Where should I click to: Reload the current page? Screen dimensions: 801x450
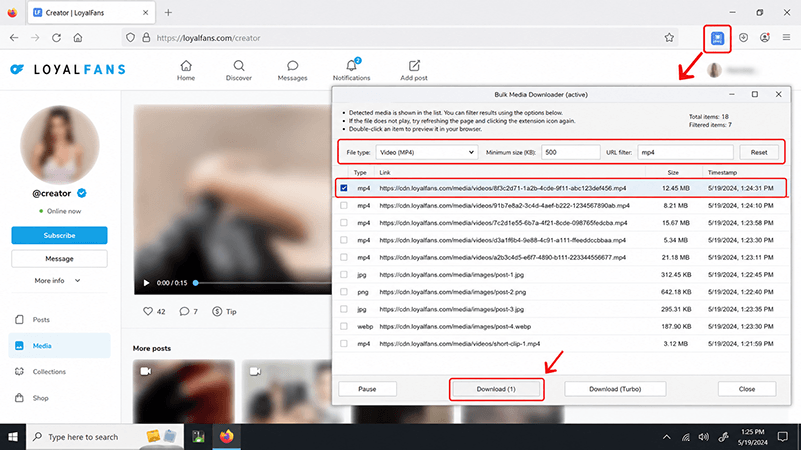56,38
